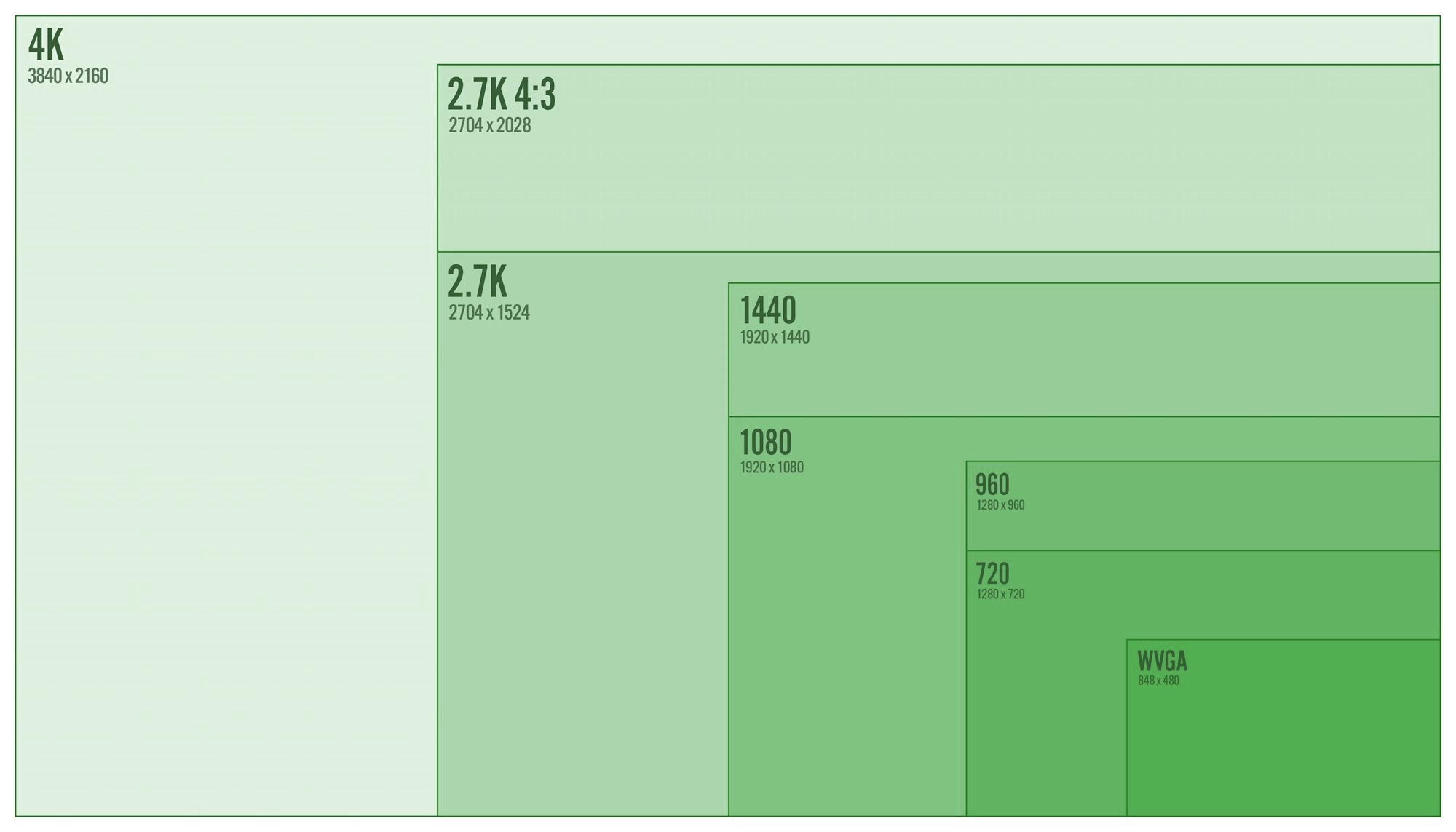
Task: Click the 3840 x 2160 resolution text
Action: click(x=68, y=76)
